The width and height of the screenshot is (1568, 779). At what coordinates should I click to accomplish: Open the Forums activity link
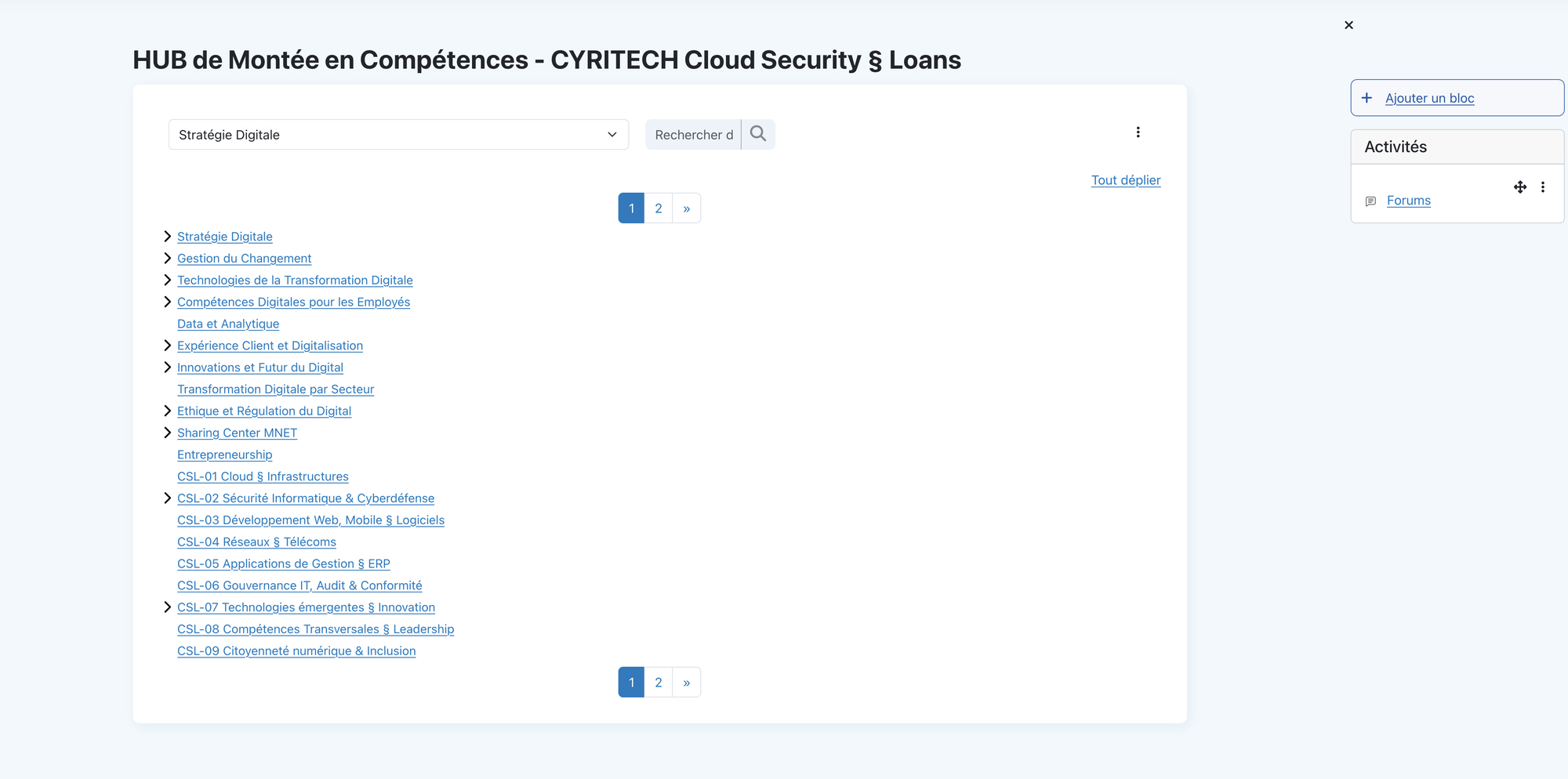tap(1408, 201)
